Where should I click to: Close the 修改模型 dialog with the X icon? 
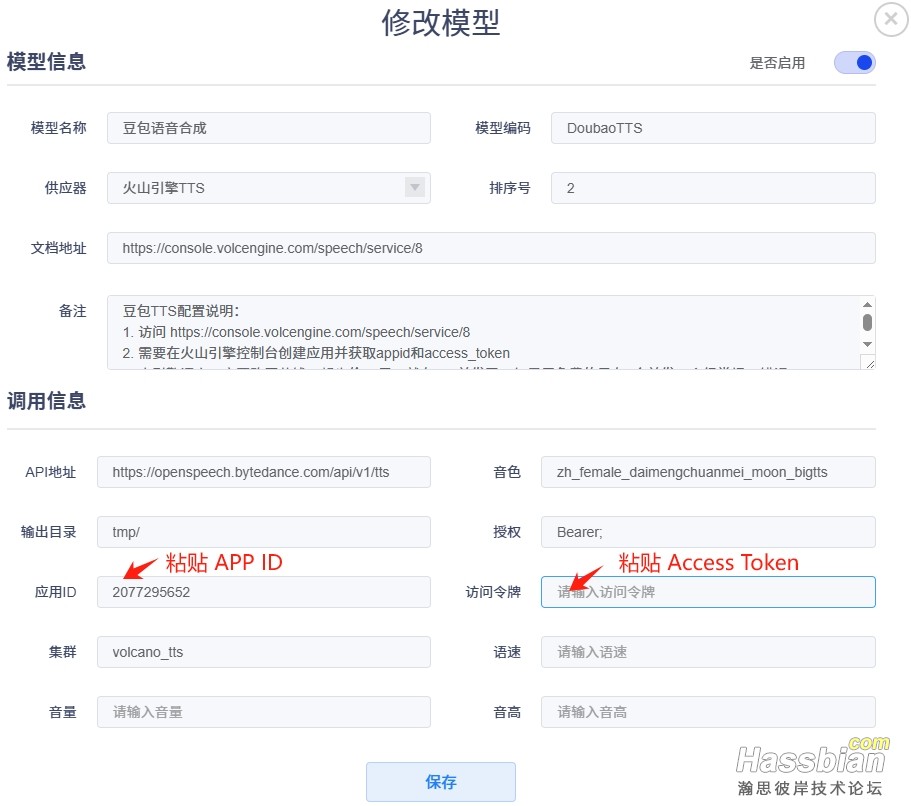(x=891, y=20)
